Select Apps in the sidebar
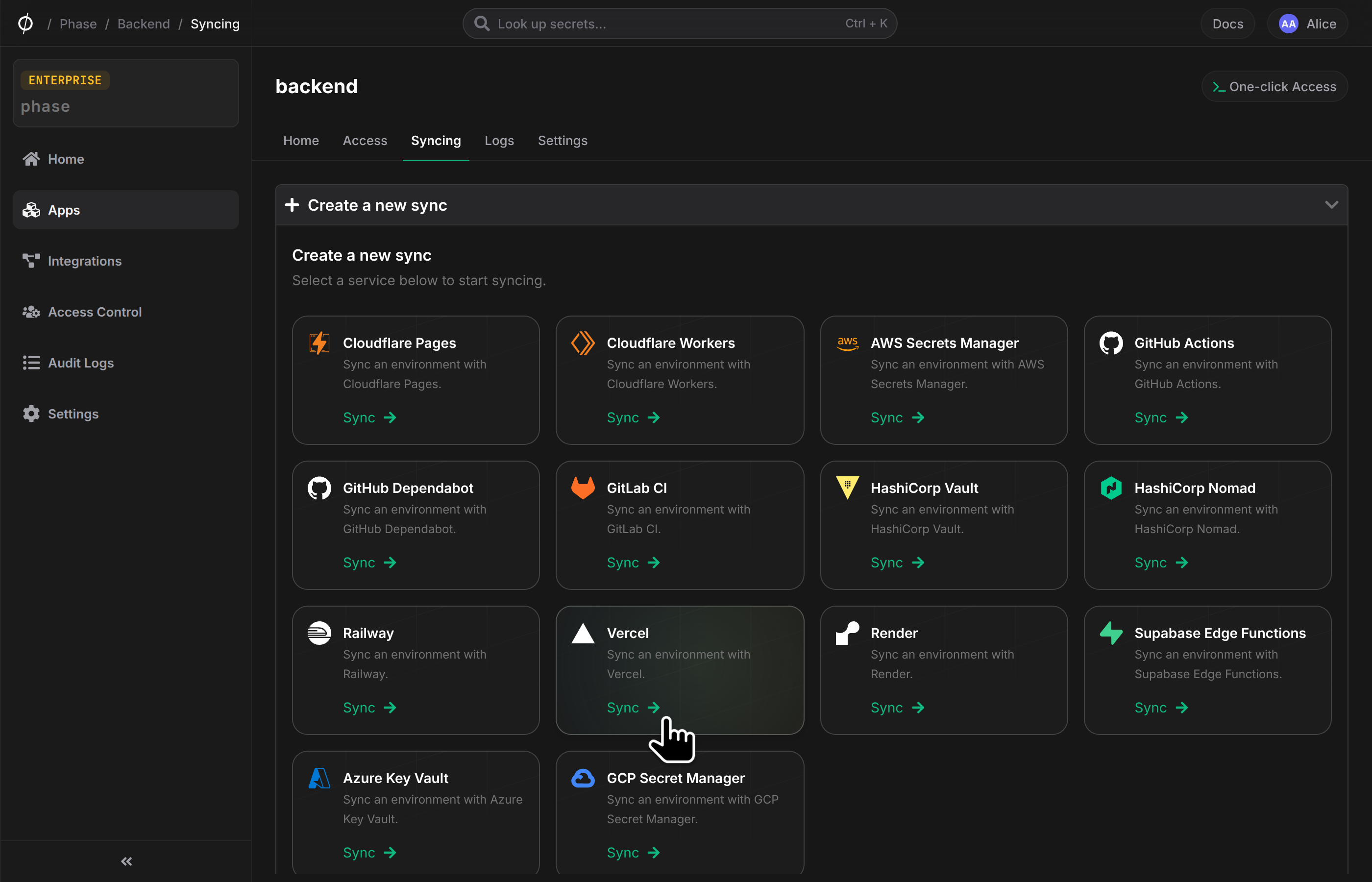Viewport: 1372px width, 882px height. (x=125, y=210)
